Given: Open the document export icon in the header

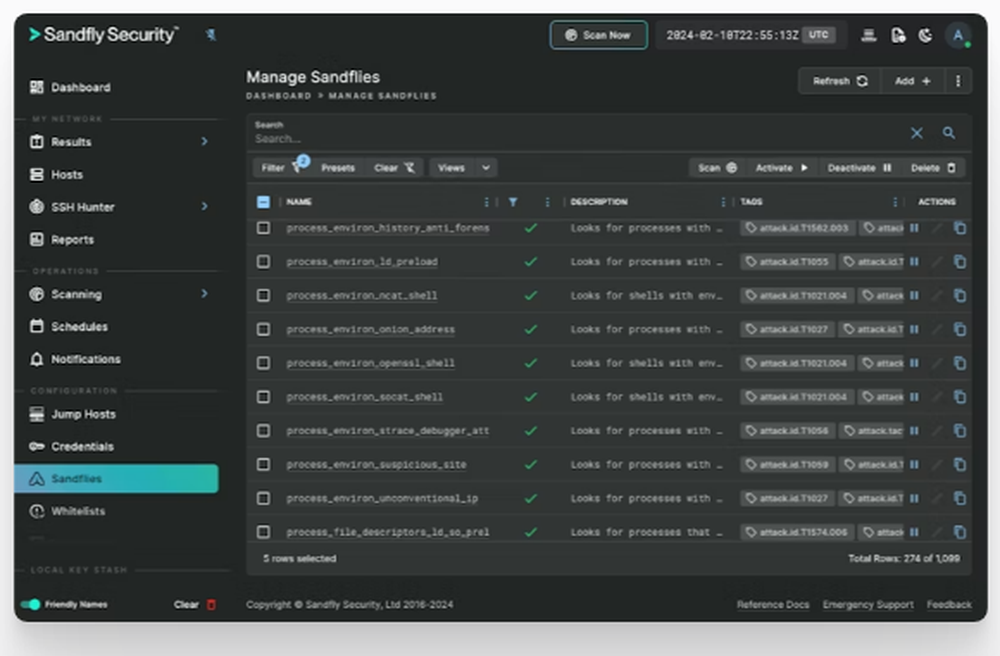Looking at the screenshot, I should tap(897, 34).
